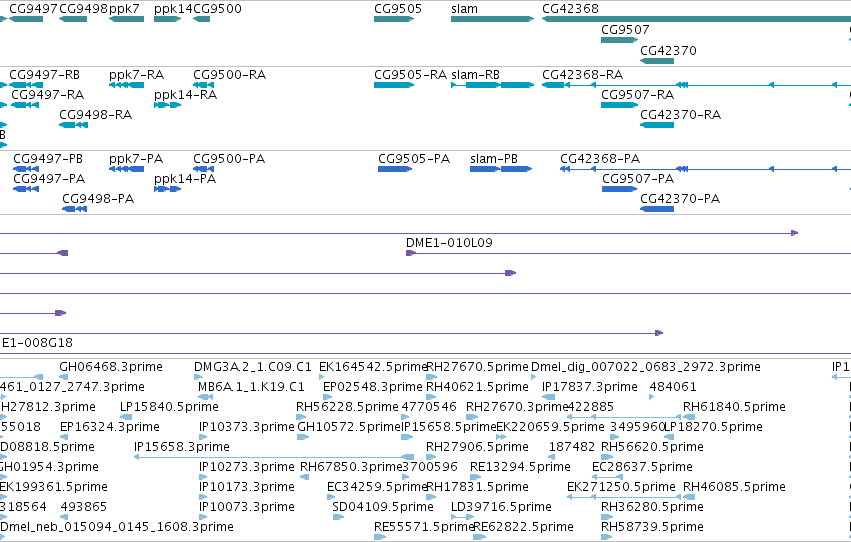The width and height of the screenshot is (851, 542).
Task: Click the ppk7 gene bar
Action: (126, 19)
